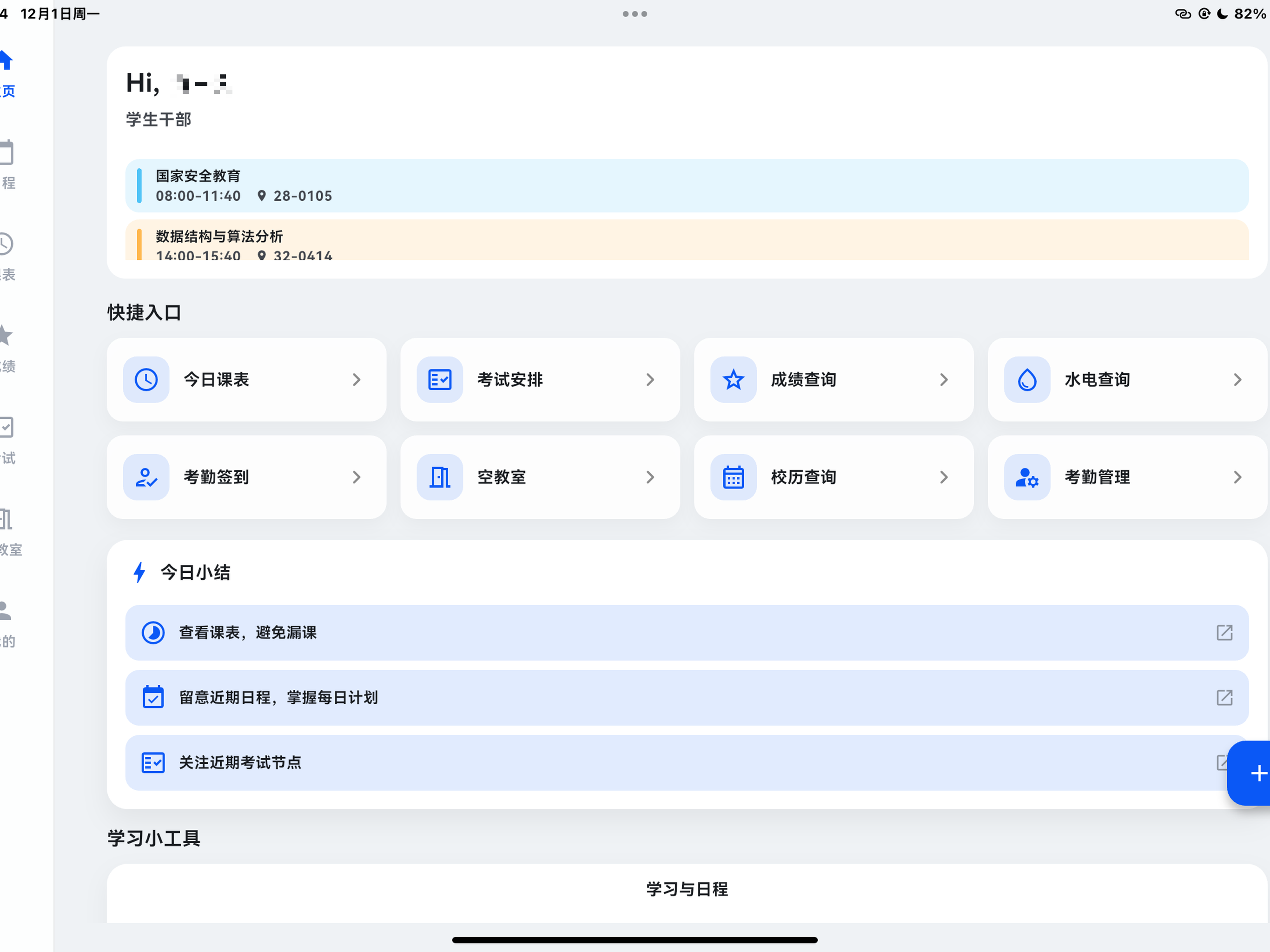Open the home tab in the sidebar
Screen dimensions: 1270x952
tap(7, 74)
